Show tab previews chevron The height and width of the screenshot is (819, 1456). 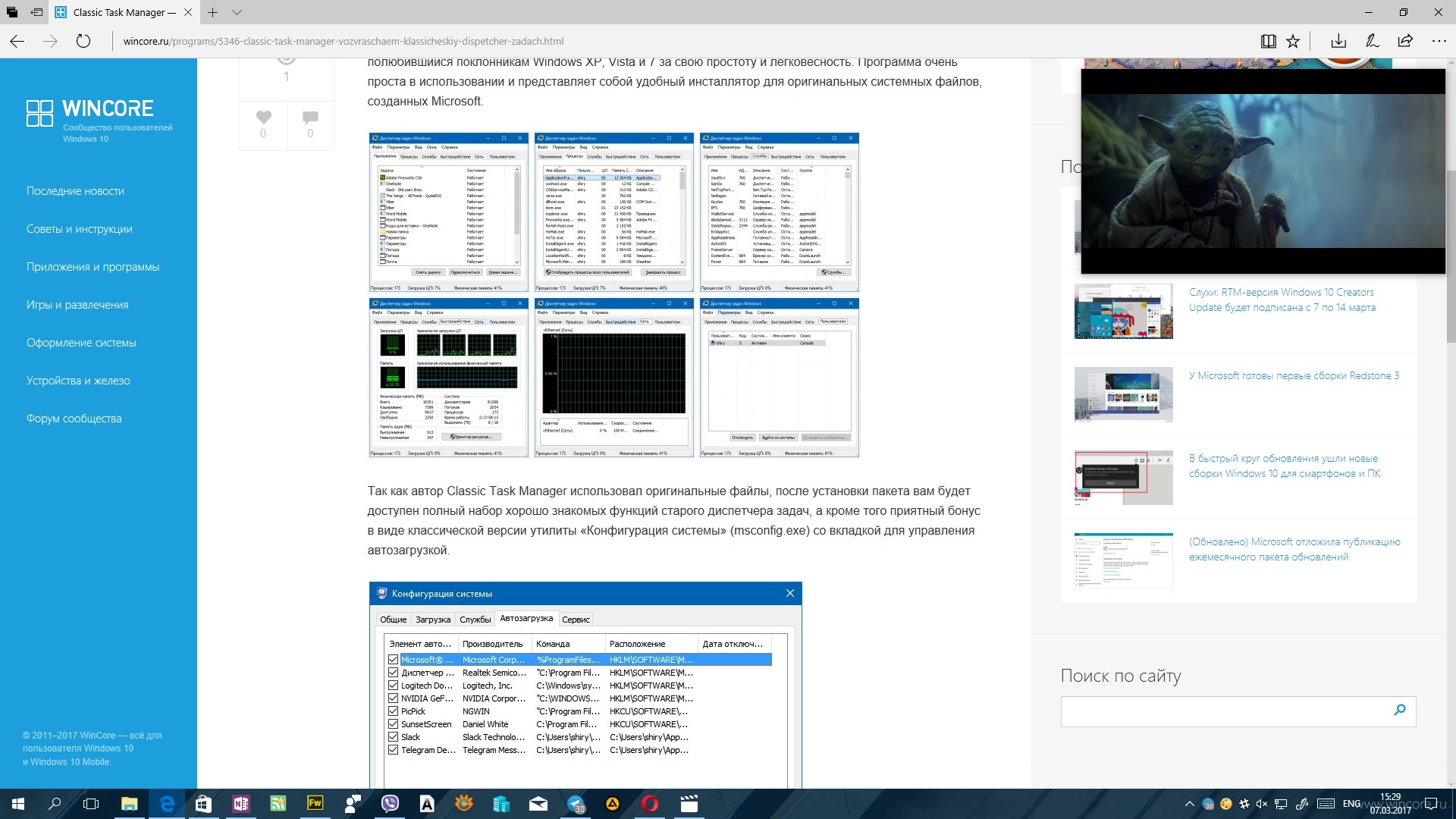(237, 12)
